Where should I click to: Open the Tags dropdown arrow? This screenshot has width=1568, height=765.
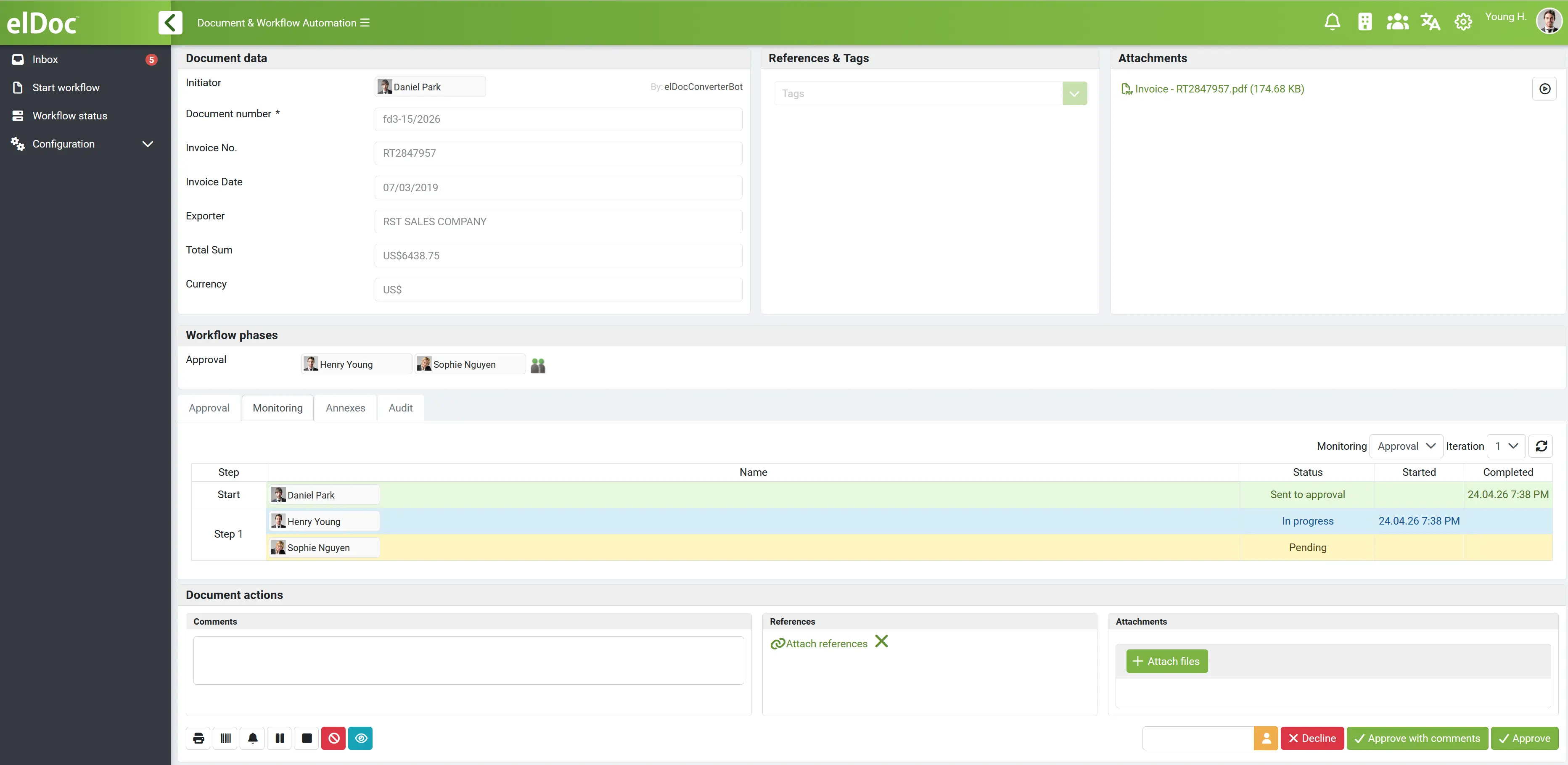point(1074,94)
